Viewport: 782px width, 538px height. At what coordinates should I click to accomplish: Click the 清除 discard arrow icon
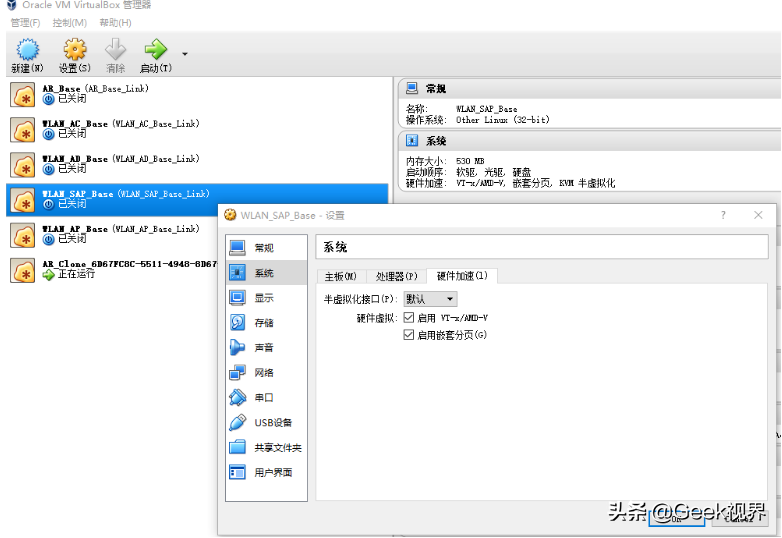[115, 50]
